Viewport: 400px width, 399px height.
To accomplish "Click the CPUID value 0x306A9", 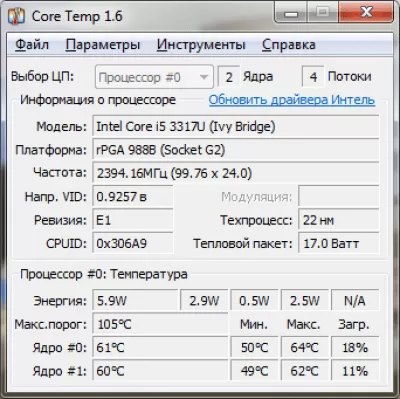I will (x=133, y=243).
